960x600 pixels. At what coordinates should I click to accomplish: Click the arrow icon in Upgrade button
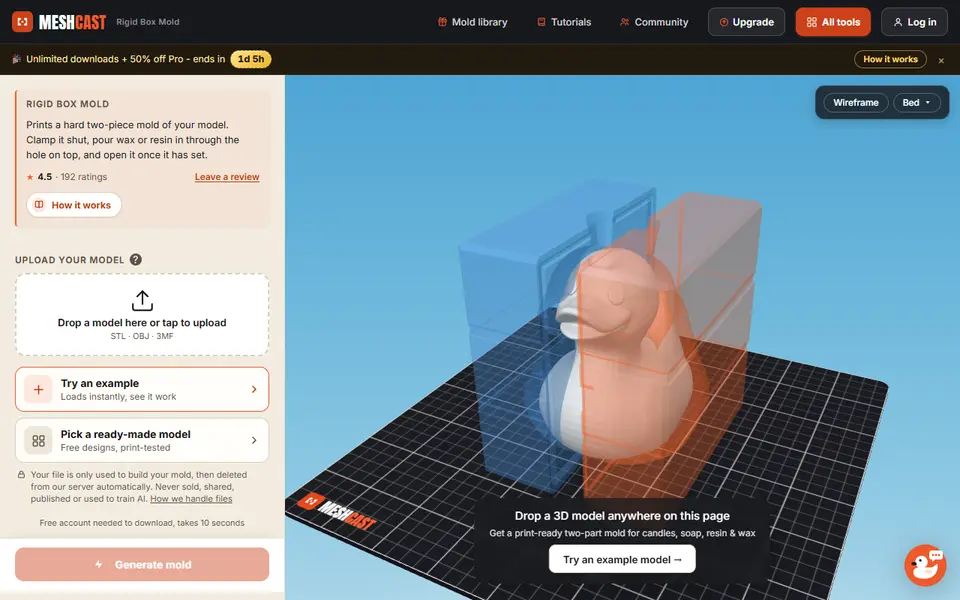(724, 22)
